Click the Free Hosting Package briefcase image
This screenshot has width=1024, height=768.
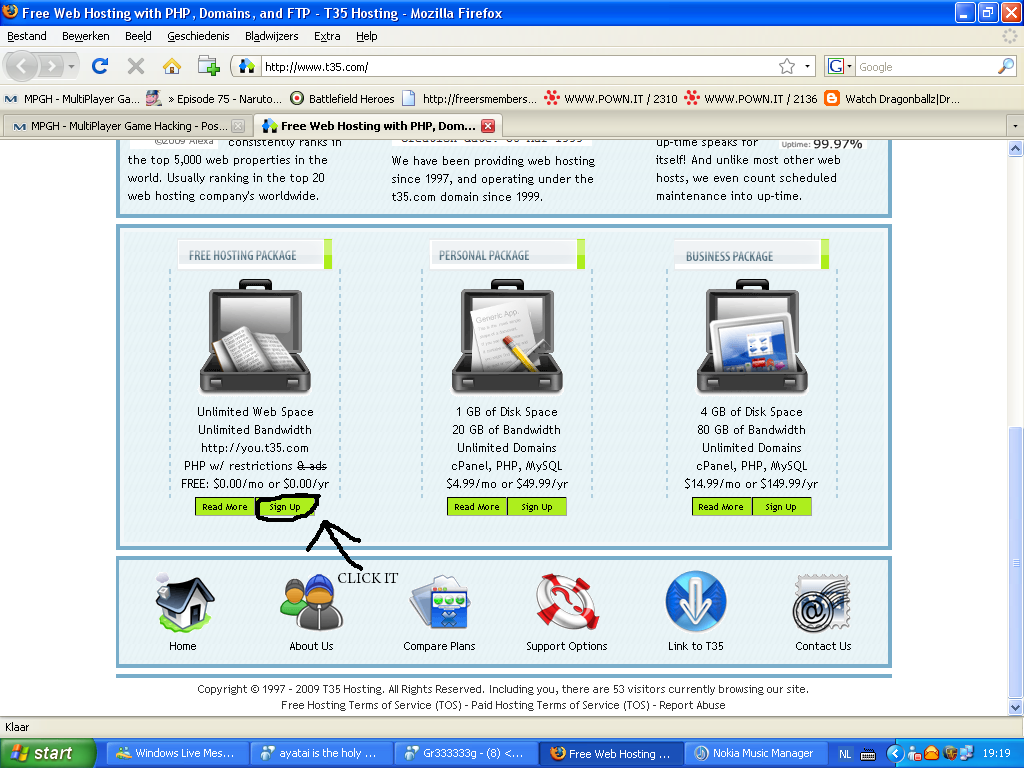[x=255, y=337]
